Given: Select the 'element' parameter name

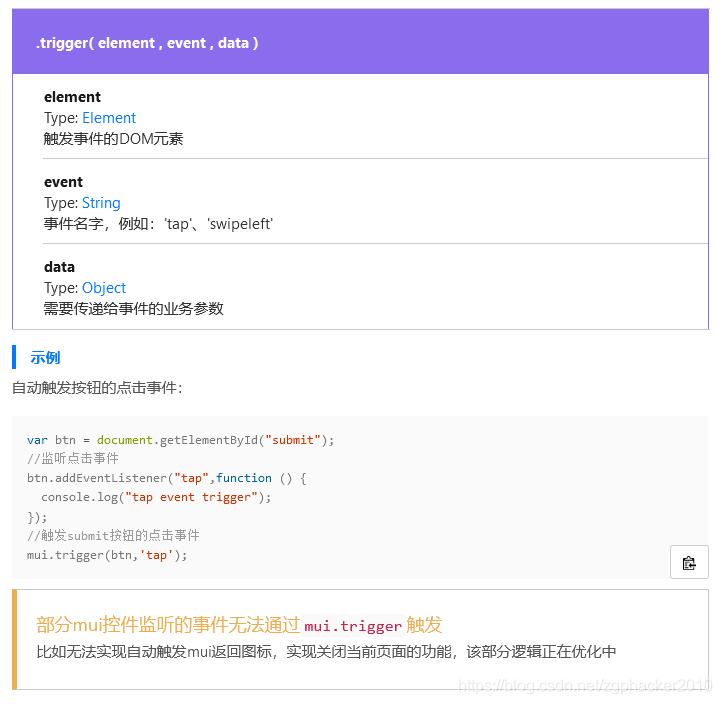Looking at the screenshot, I should pos(72,97).
